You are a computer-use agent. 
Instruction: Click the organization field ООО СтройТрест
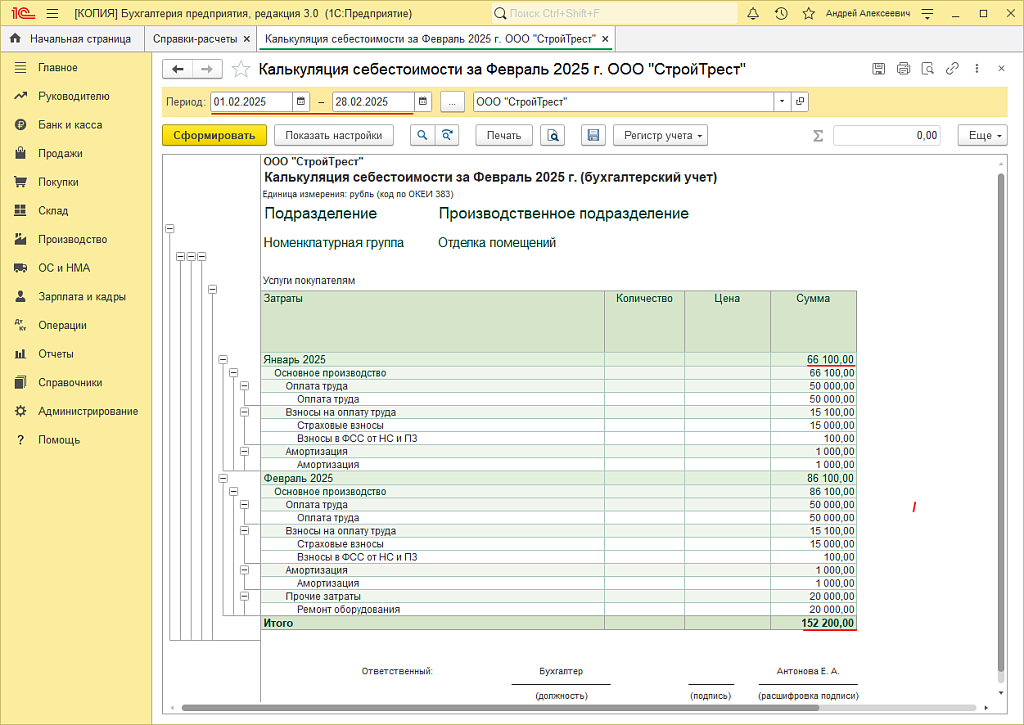(624, 102)
